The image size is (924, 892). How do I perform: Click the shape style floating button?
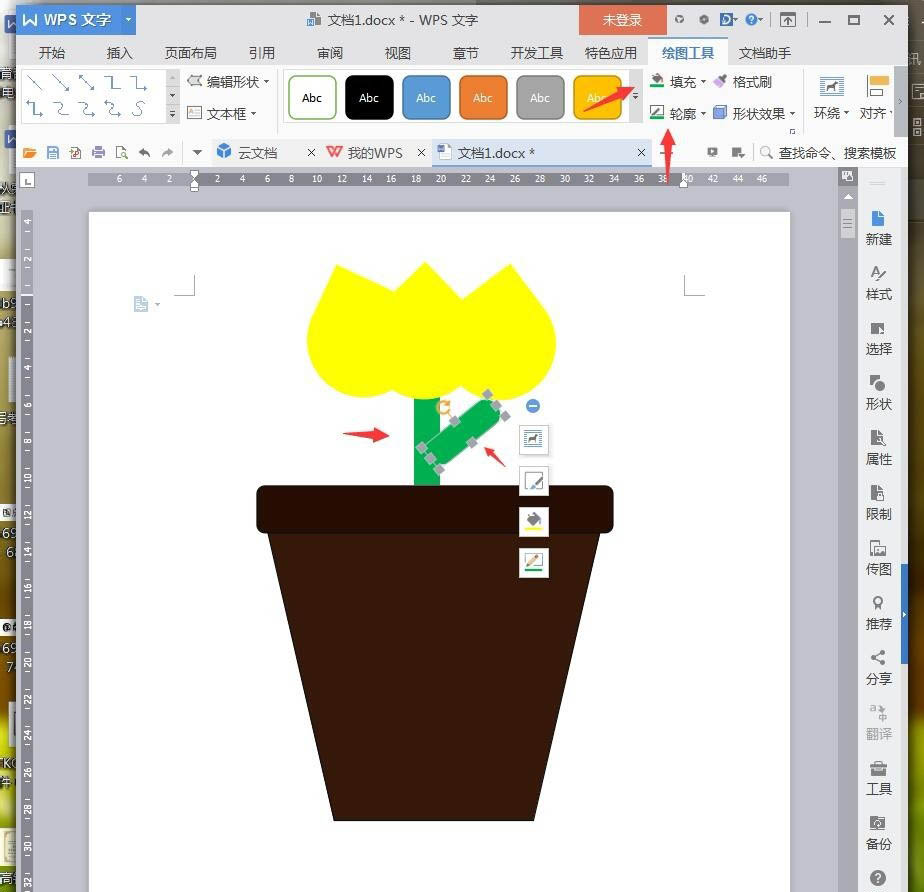pyautogui.click(x=533, y=481)
